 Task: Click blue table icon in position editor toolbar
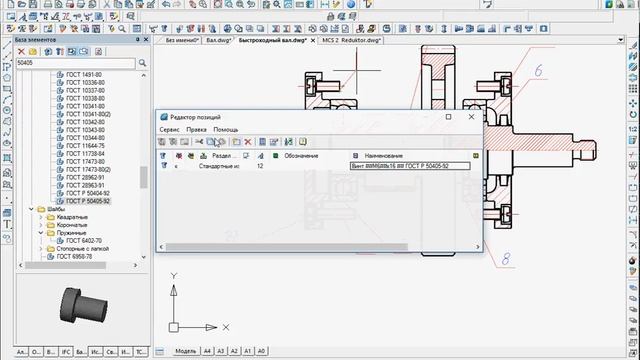coord(262,142)
